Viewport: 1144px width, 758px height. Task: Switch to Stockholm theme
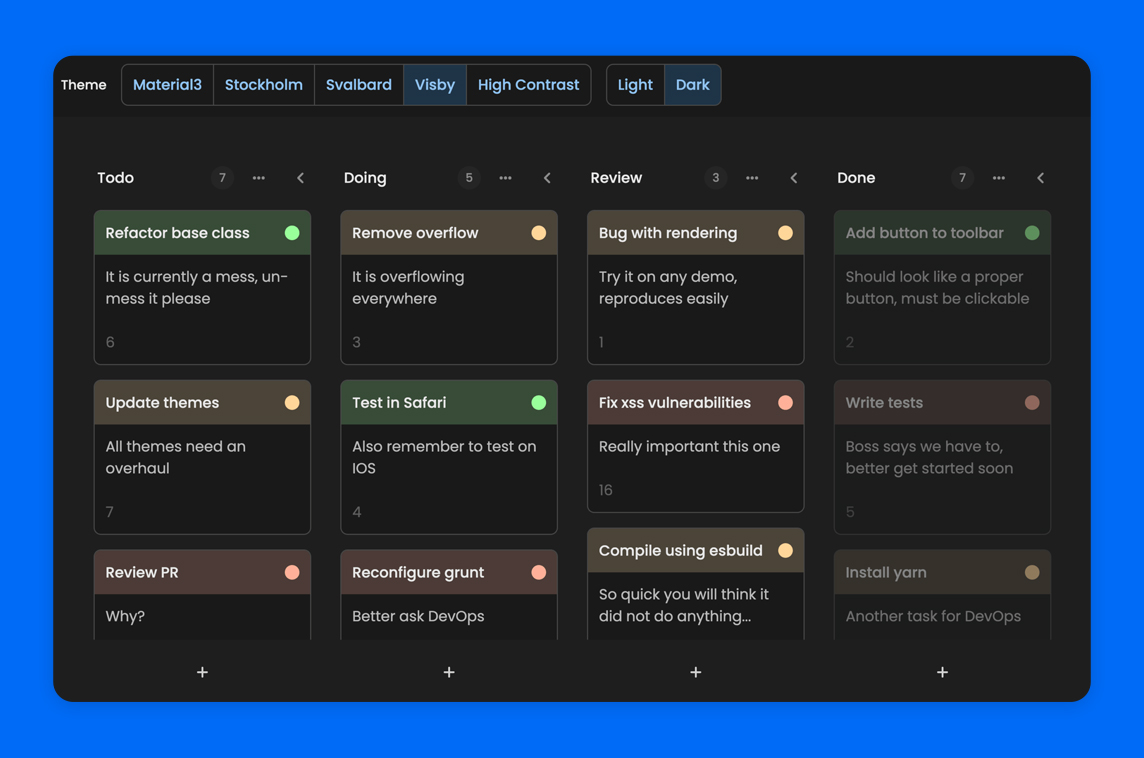click(264, 85)
